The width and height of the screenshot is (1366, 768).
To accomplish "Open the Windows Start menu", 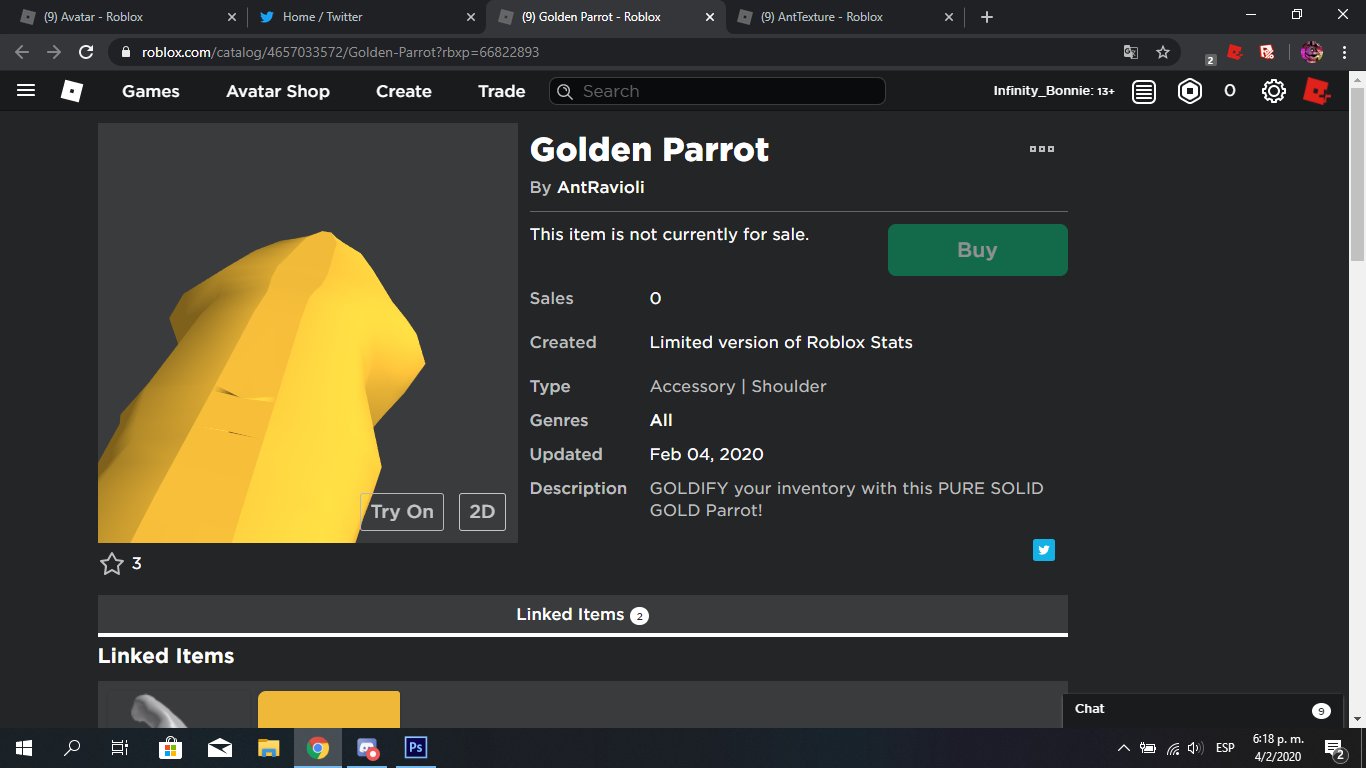I will click(23, 748).
